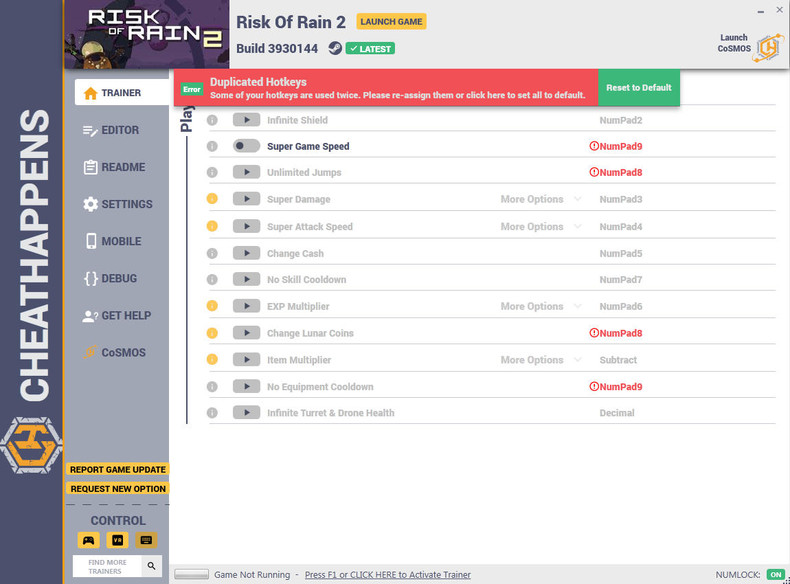Viewport: 790px width, 584px height.
Task: Open the GET HELP tab
Action: point(117,315)
